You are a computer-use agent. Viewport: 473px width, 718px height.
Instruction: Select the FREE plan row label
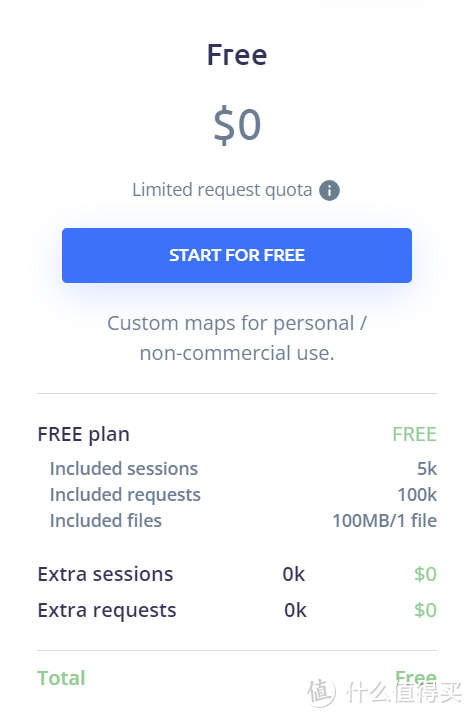83,434
